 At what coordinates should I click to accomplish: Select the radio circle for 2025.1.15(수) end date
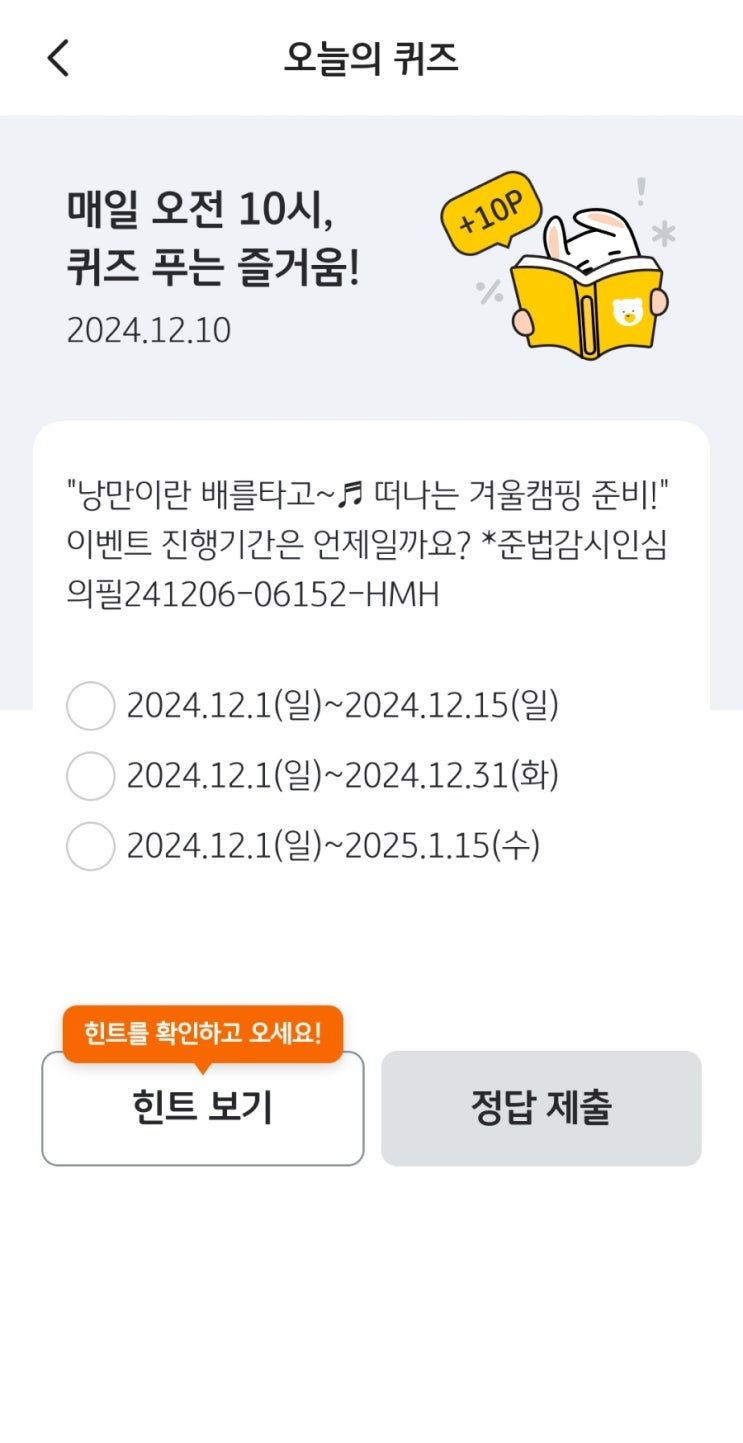coord(90,846)
